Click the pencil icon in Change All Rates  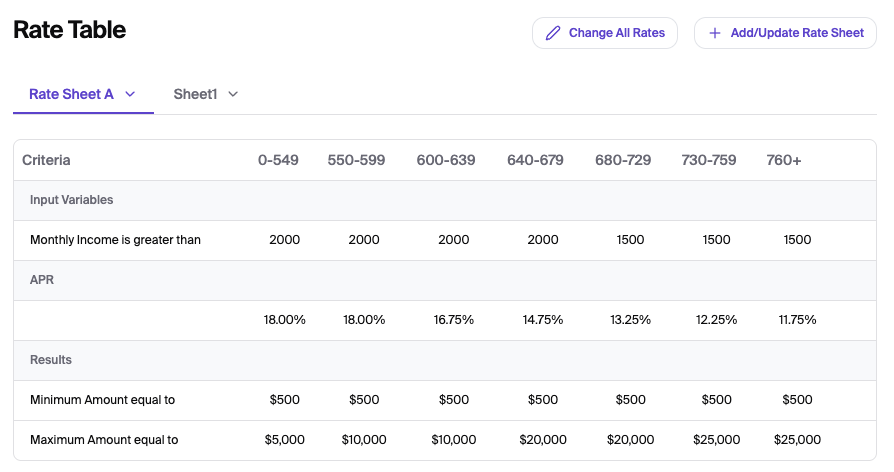553,33
